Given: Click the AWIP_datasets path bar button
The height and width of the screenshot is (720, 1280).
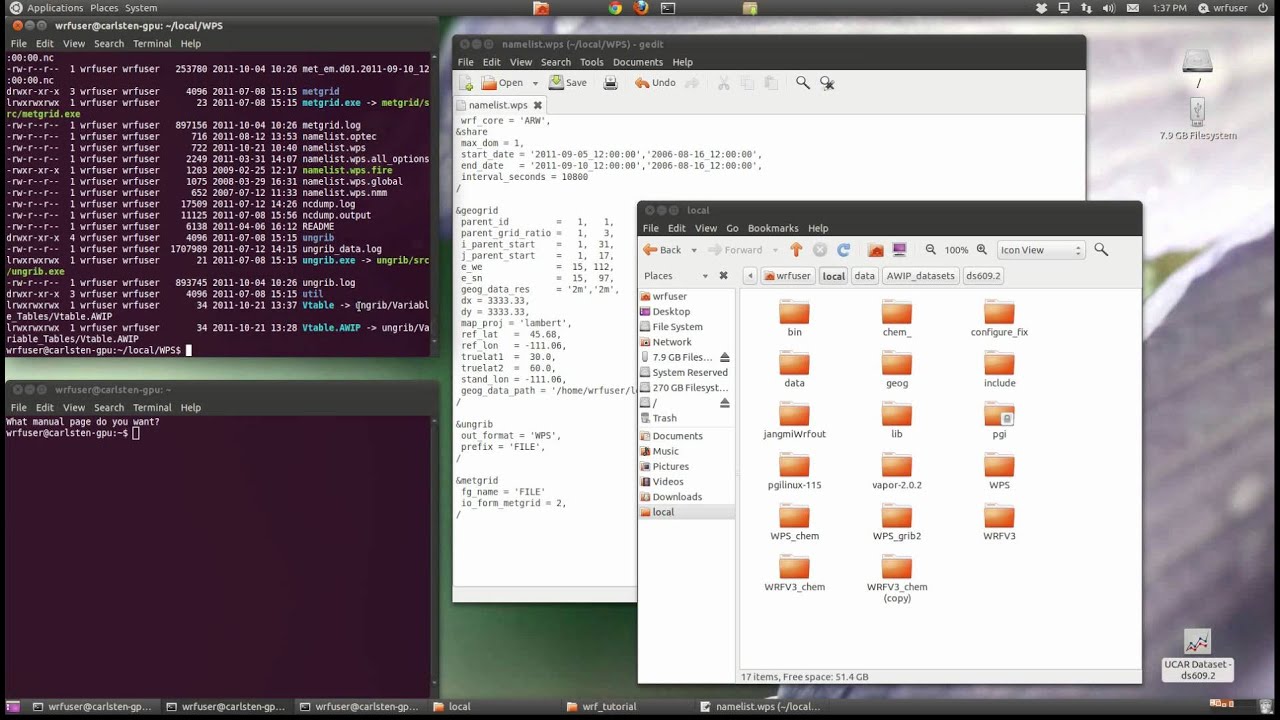Looking at the screenshot, I should (x=920, y=276).
